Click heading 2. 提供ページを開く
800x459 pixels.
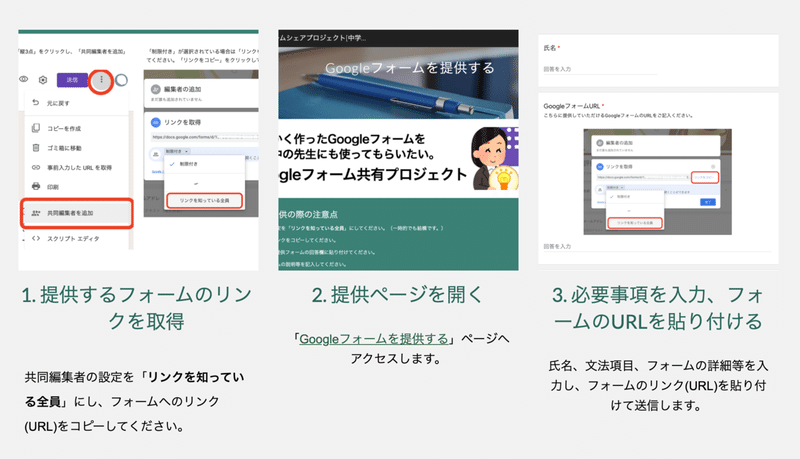click(397, 295)
